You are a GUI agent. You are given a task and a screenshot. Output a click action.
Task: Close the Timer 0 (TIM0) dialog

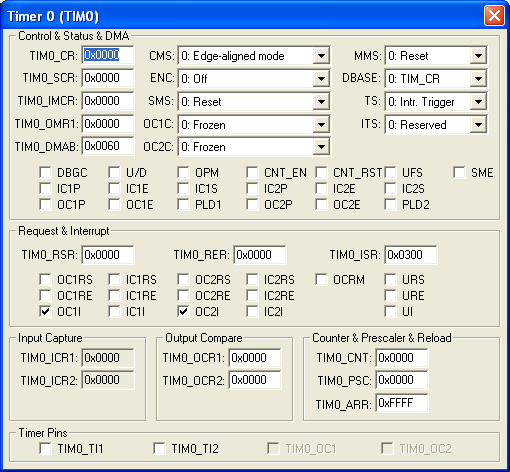coord(494,15)
